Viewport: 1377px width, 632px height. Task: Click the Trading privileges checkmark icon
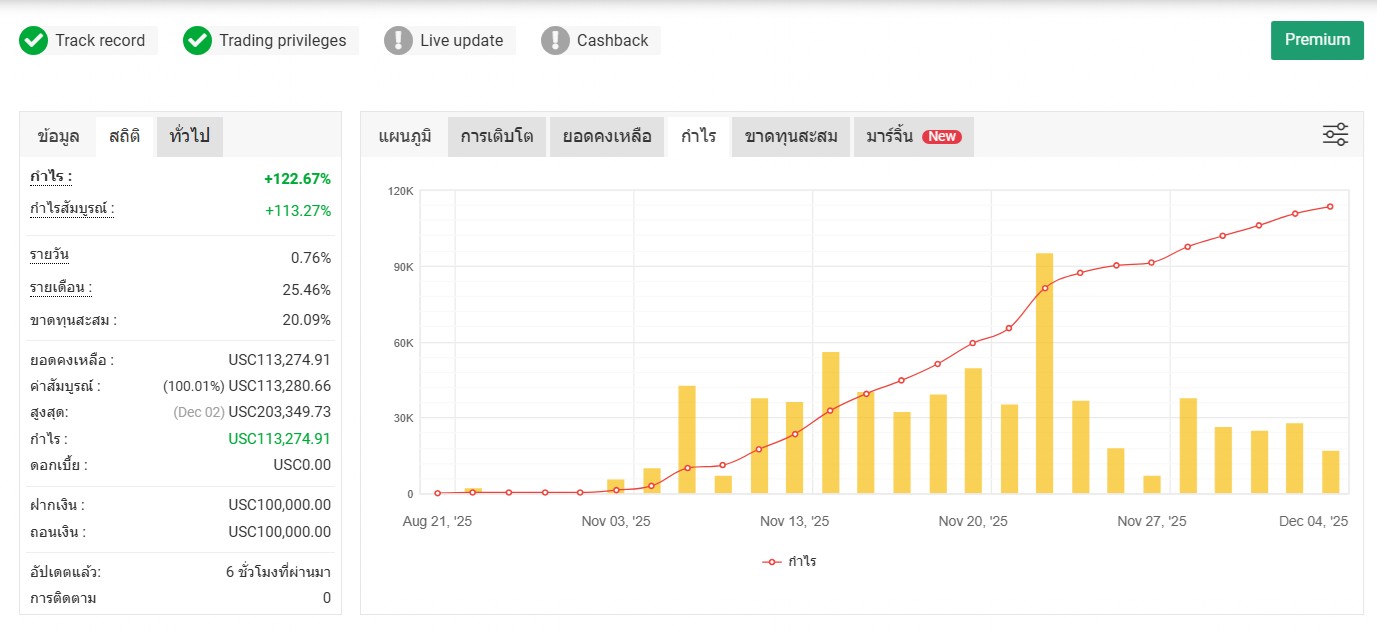pyautogui.click(x=198, y=41)
